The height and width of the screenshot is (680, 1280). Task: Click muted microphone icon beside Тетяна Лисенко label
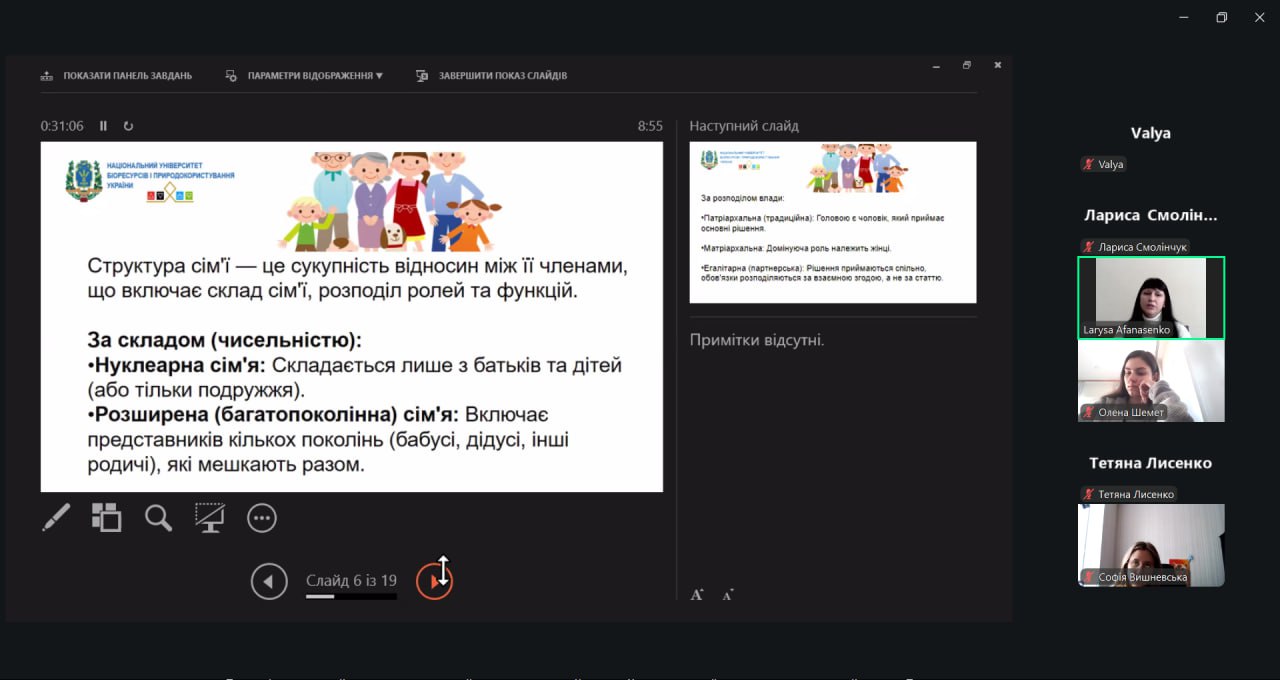[1089, 494]
